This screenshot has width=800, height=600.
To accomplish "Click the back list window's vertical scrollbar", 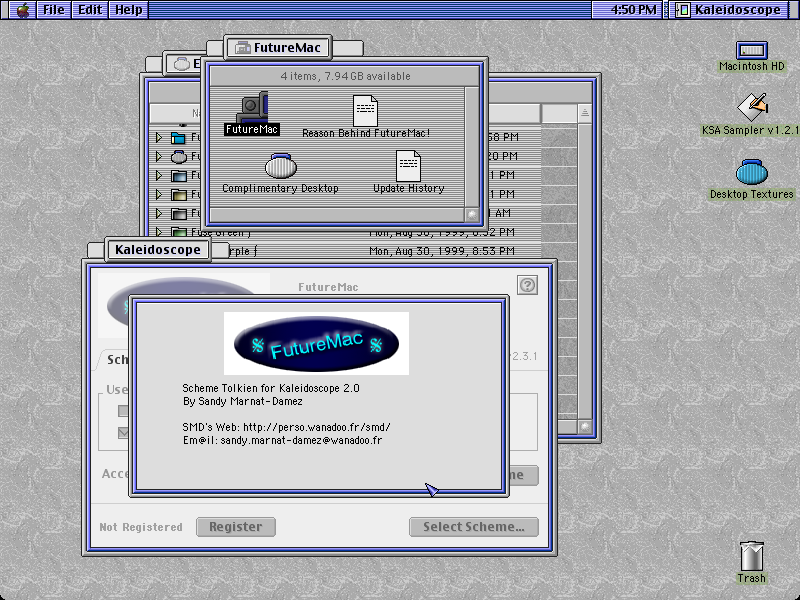I will (x=585, y=269).
